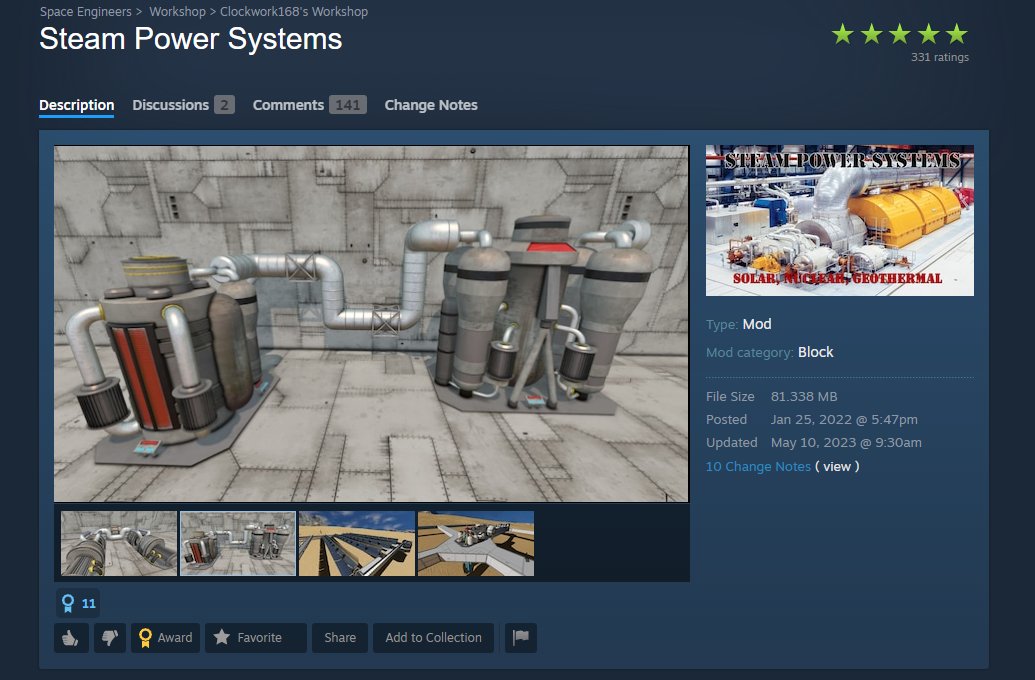Viewport: 1035px width, 680px height.
Task: Click the Posted date Jan 25, 2022
Action: (844, 419)
